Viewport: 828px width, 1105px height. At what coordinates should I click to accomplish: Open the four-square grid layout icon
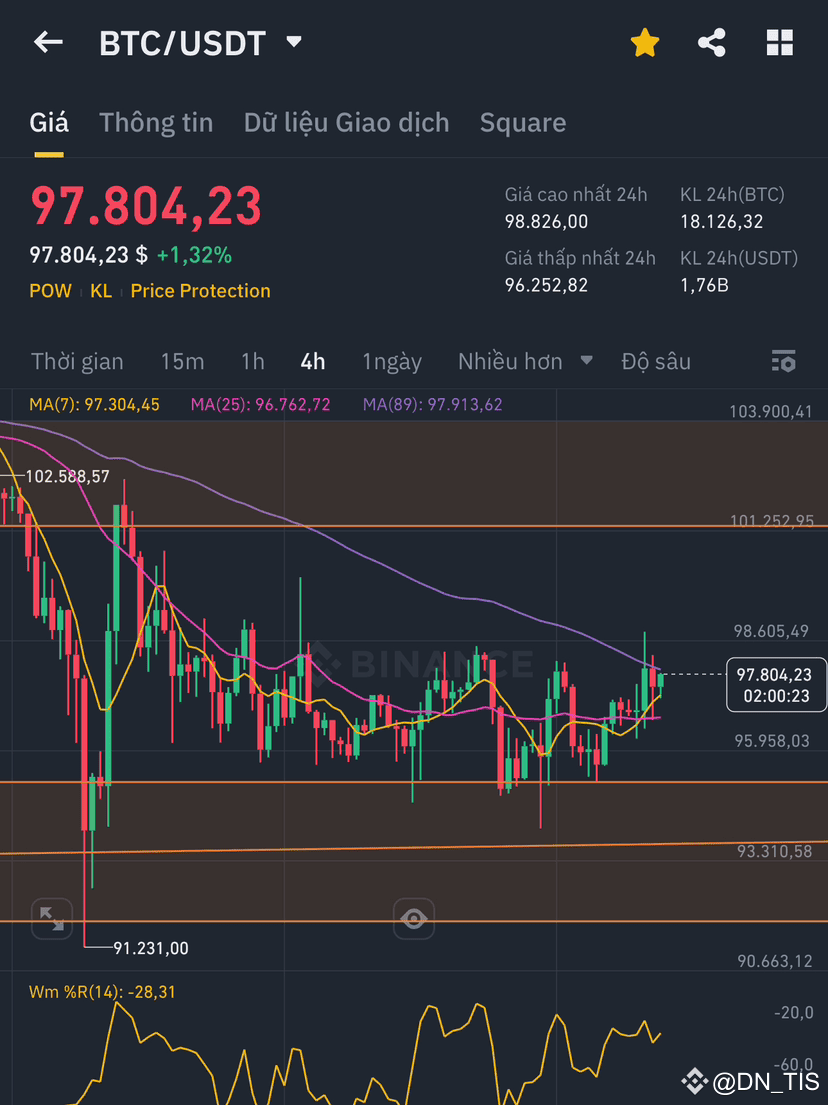(779, 43)
